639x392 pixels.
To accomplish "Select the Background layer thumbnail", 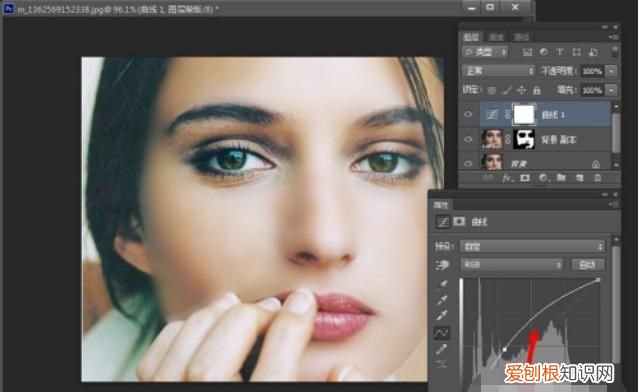I will point(492,162).
